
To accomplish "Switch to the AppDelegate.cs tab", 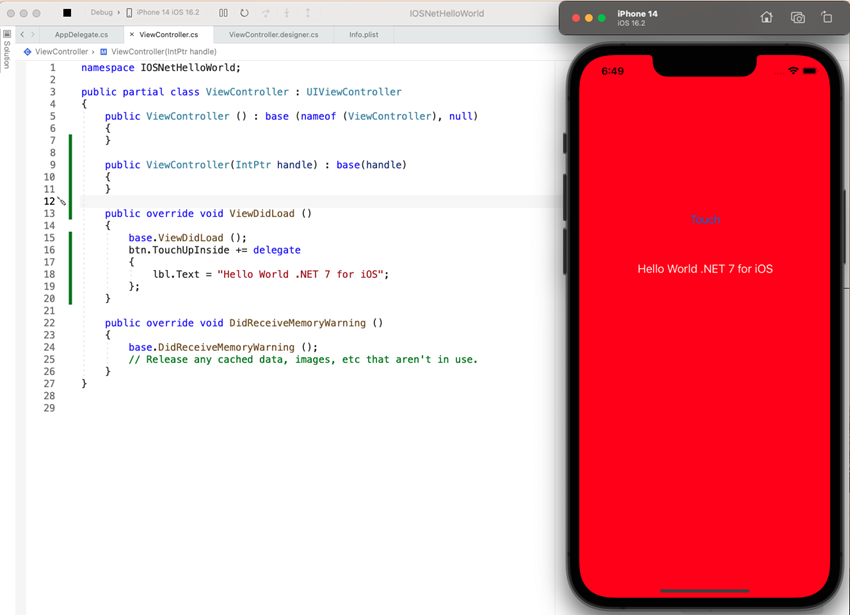I will (x=80, y=34).
